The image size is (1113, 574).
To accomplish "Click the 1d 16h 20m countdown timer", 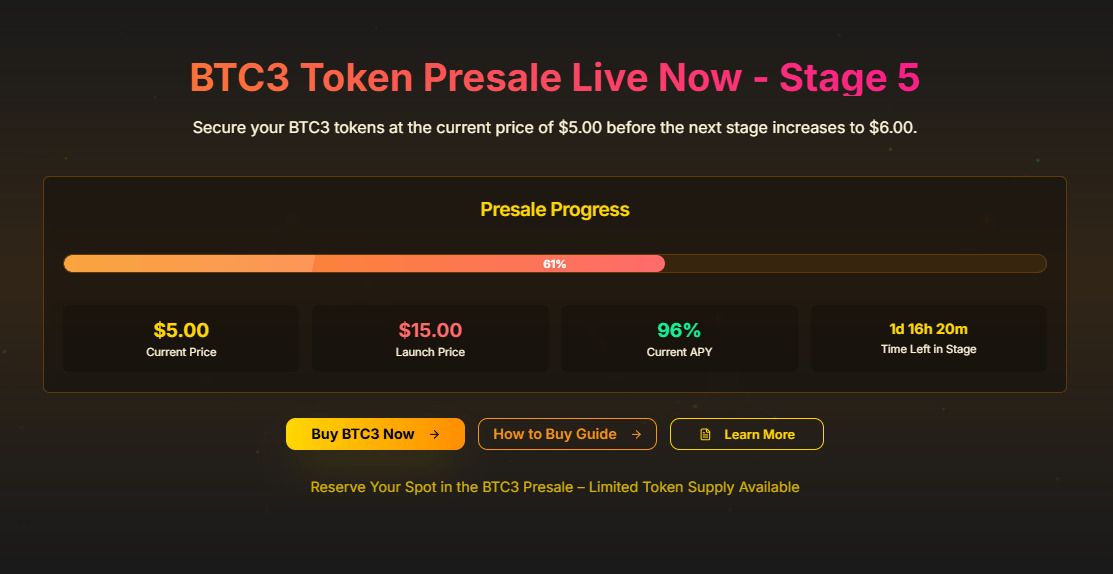I will click(928, 328).
